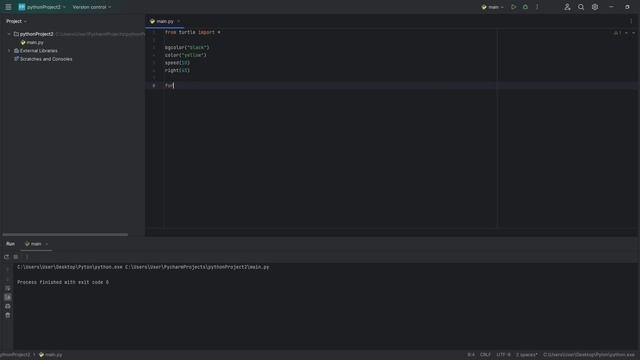This screenshot has height=360, width=640.
Task: Open more run actions in title toolbar
Action: 537,7
